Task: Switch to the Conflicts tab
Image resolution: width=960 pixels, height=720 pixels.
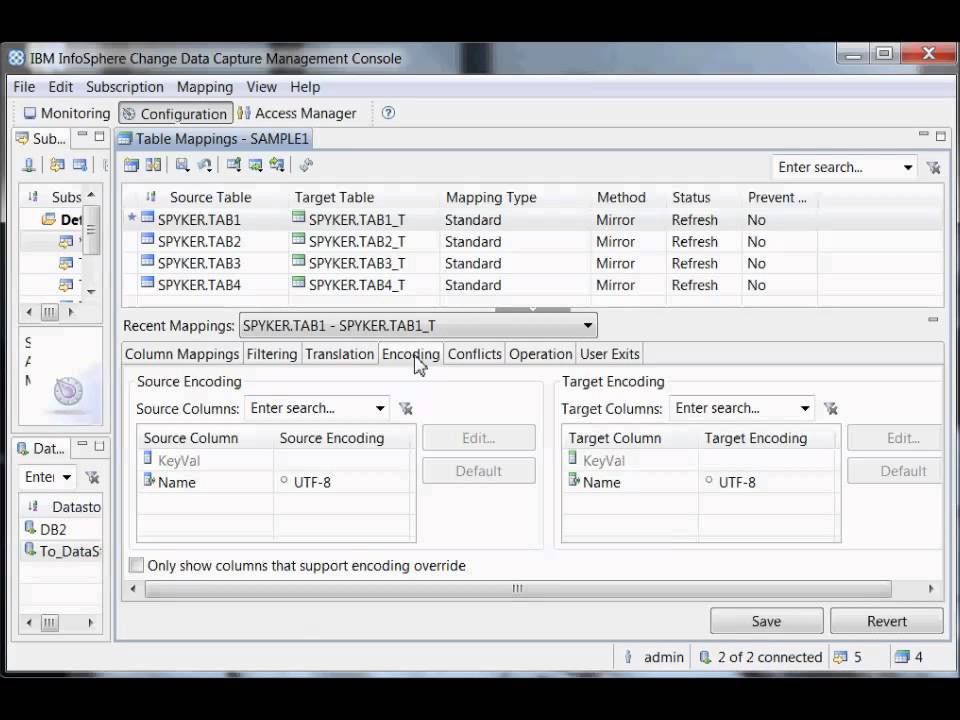Action: (474, 354)
